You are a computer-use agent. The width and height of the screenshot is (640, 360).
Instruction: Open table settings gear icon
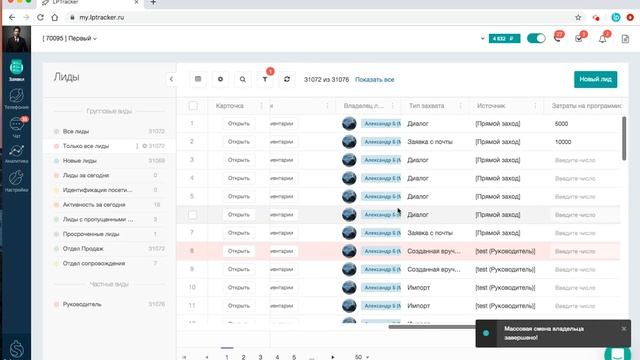coord(220,79)
